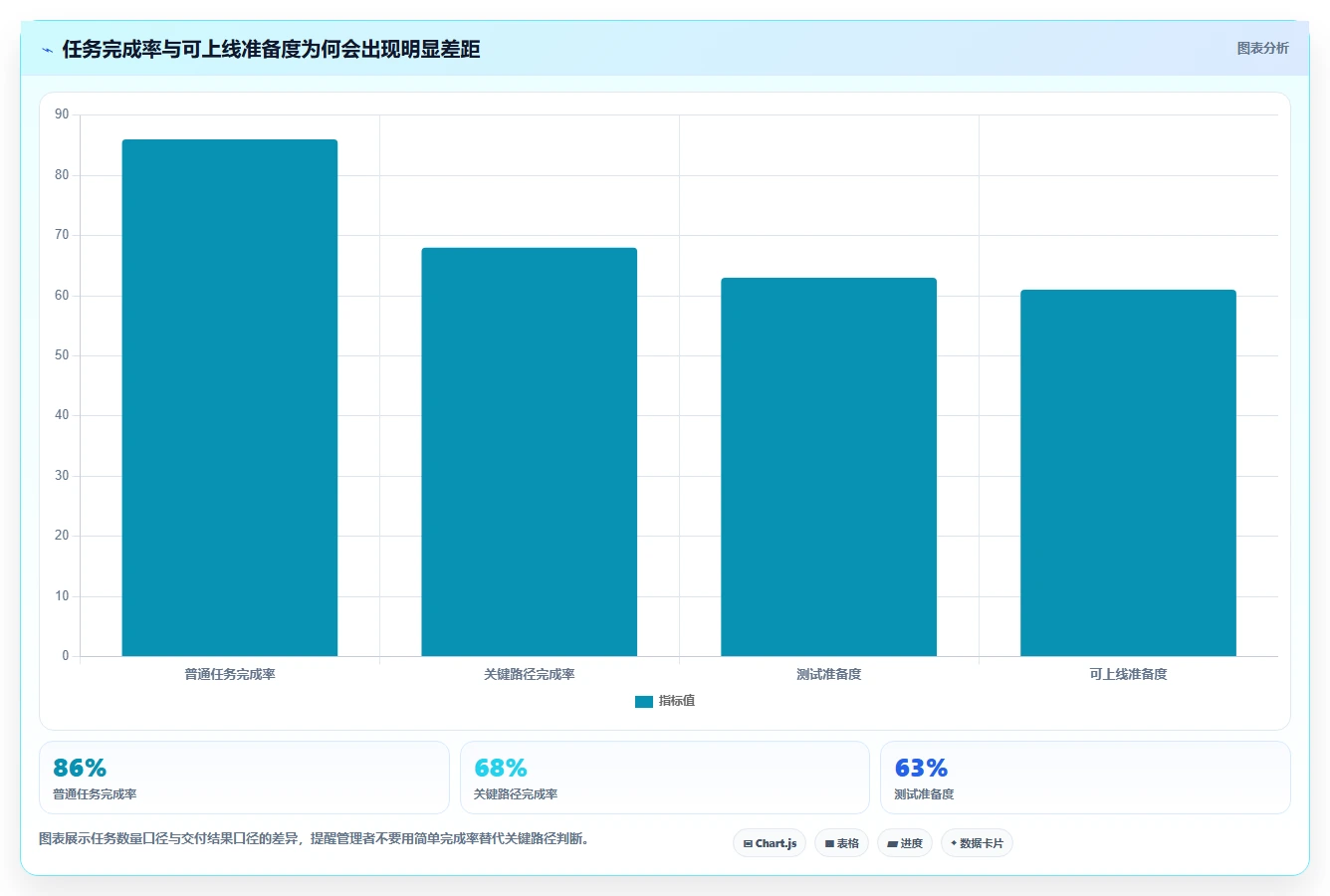Click the 68% value in the stat card
Viewport: 1330px width, 896px height.
pyautogui.click(x=501, y=768)
